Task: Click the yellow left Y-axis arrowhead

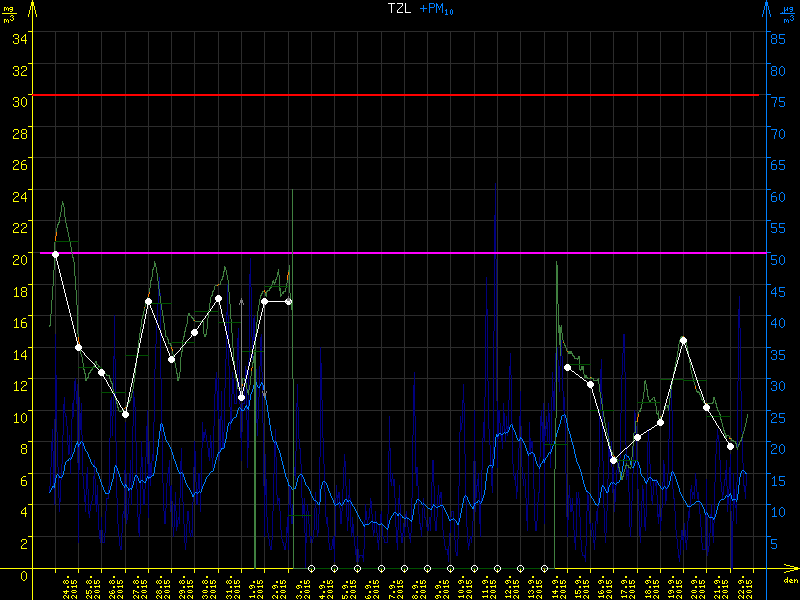Action: (32, 8)
